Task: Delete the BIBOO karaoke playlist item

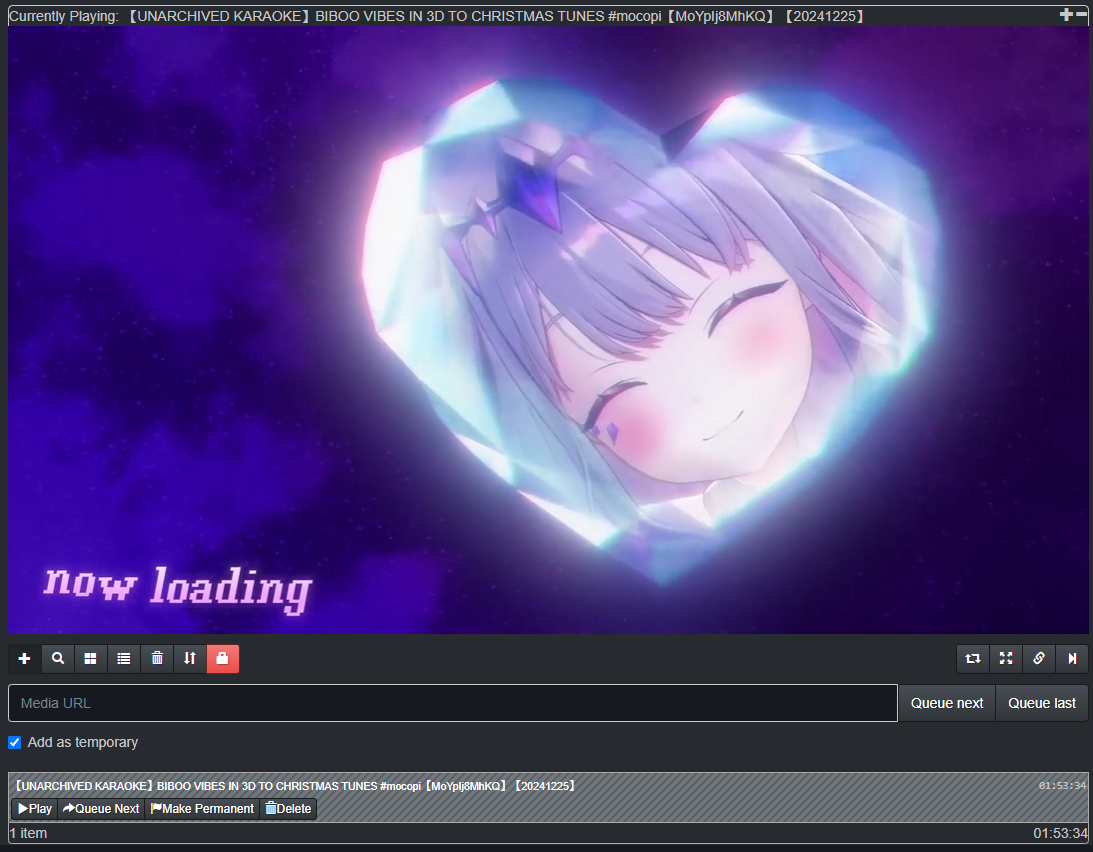Action: [288, 809]
